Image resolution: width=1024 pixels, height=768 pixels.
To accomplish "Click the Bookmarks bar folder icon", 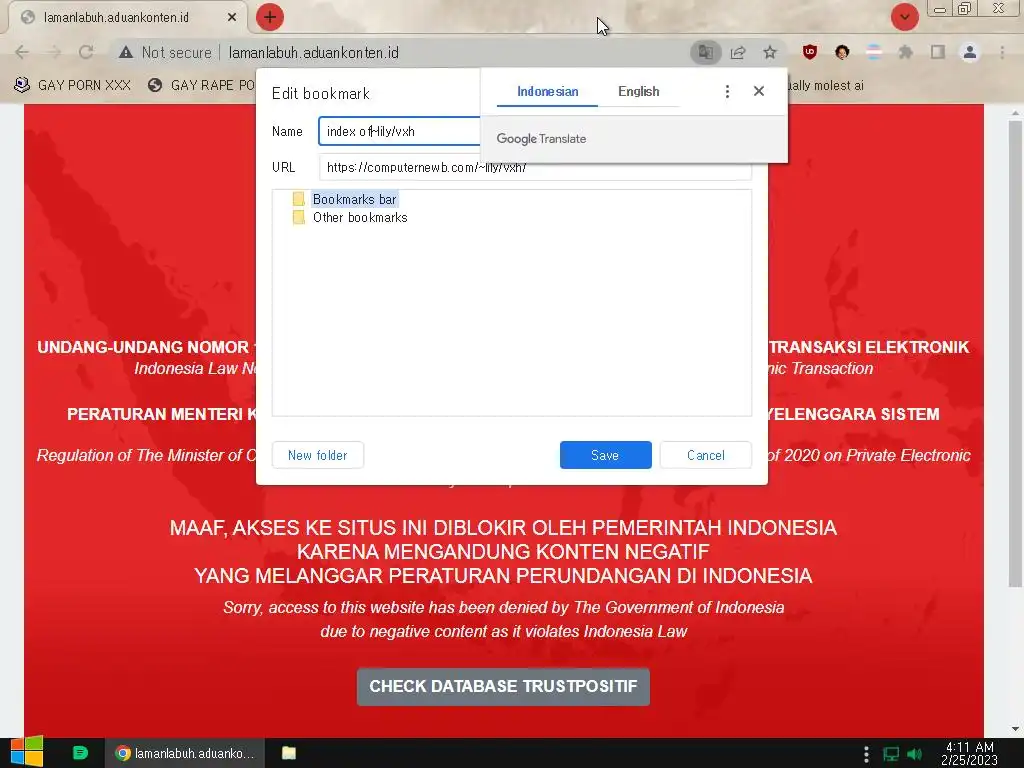I will click(x=298, y=199).
